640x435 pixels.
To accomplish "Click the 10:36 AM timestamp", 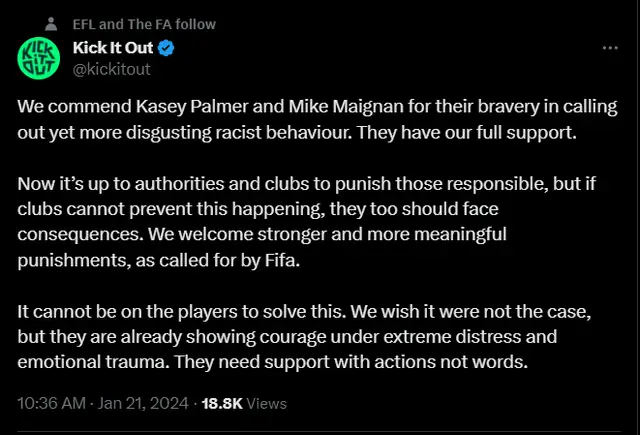I will pos(51,404).
